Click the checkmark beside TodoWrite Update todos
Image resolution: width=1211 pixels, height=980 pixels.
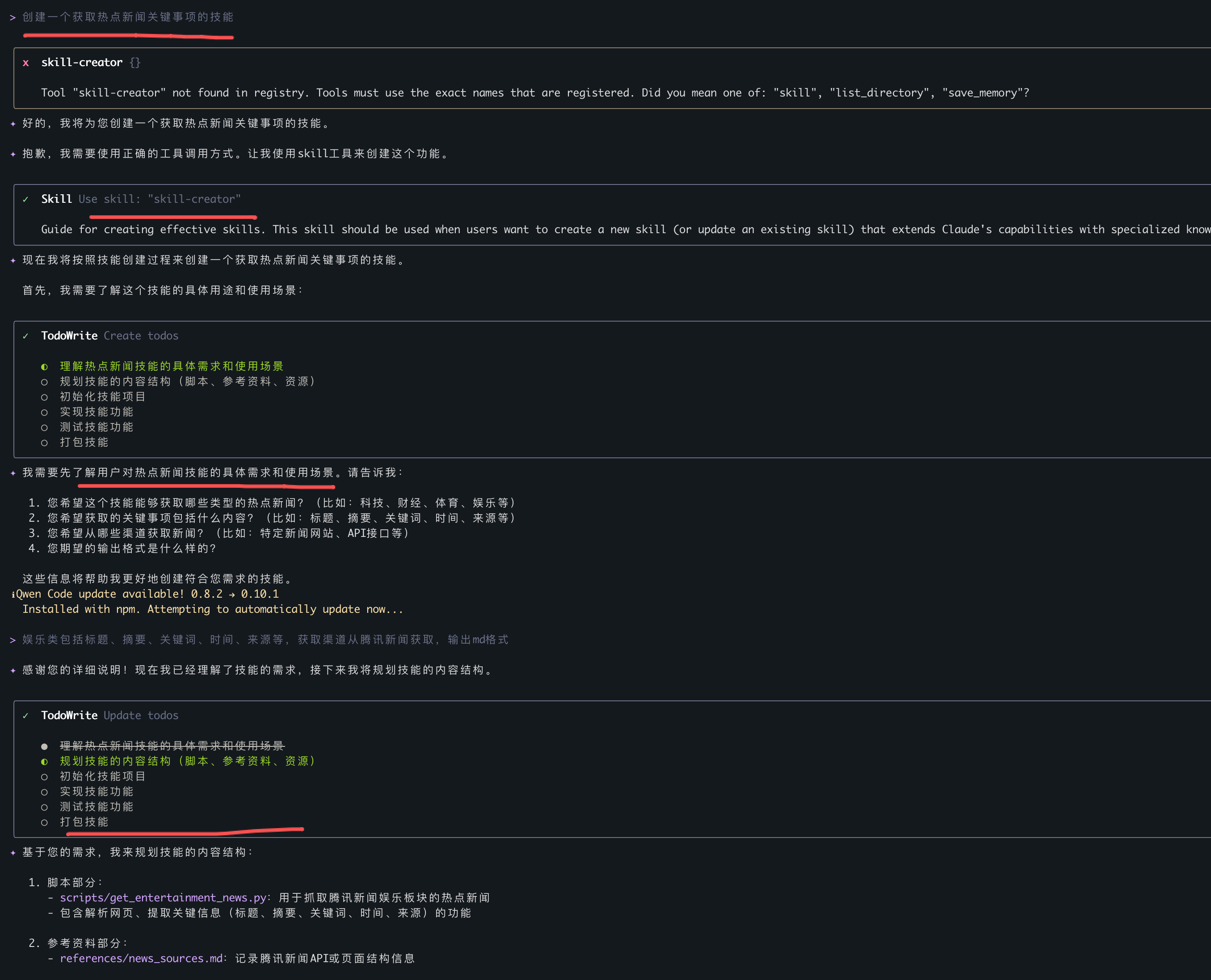[x=25, y=716]
